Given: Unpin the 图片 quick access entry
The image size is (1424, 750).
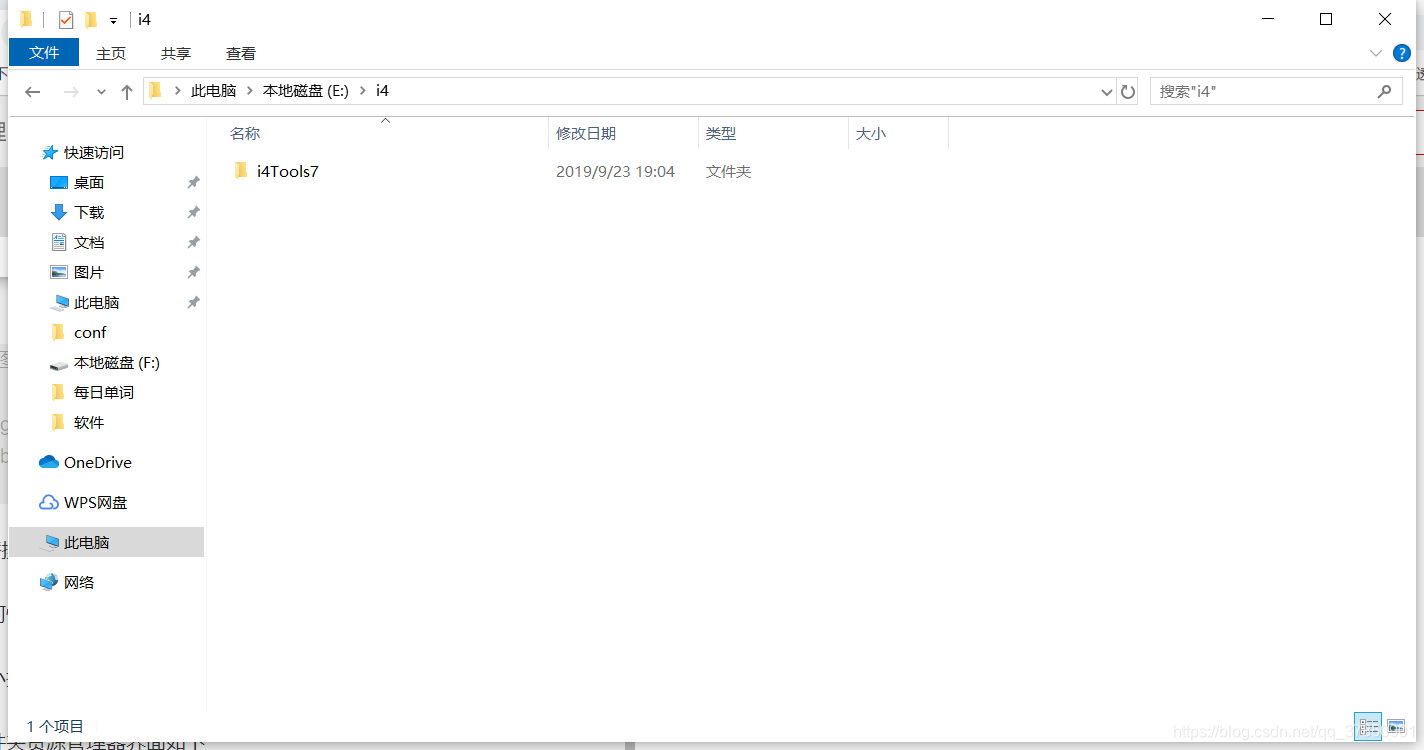Looking at the screenshot, I should click(192, 272).
